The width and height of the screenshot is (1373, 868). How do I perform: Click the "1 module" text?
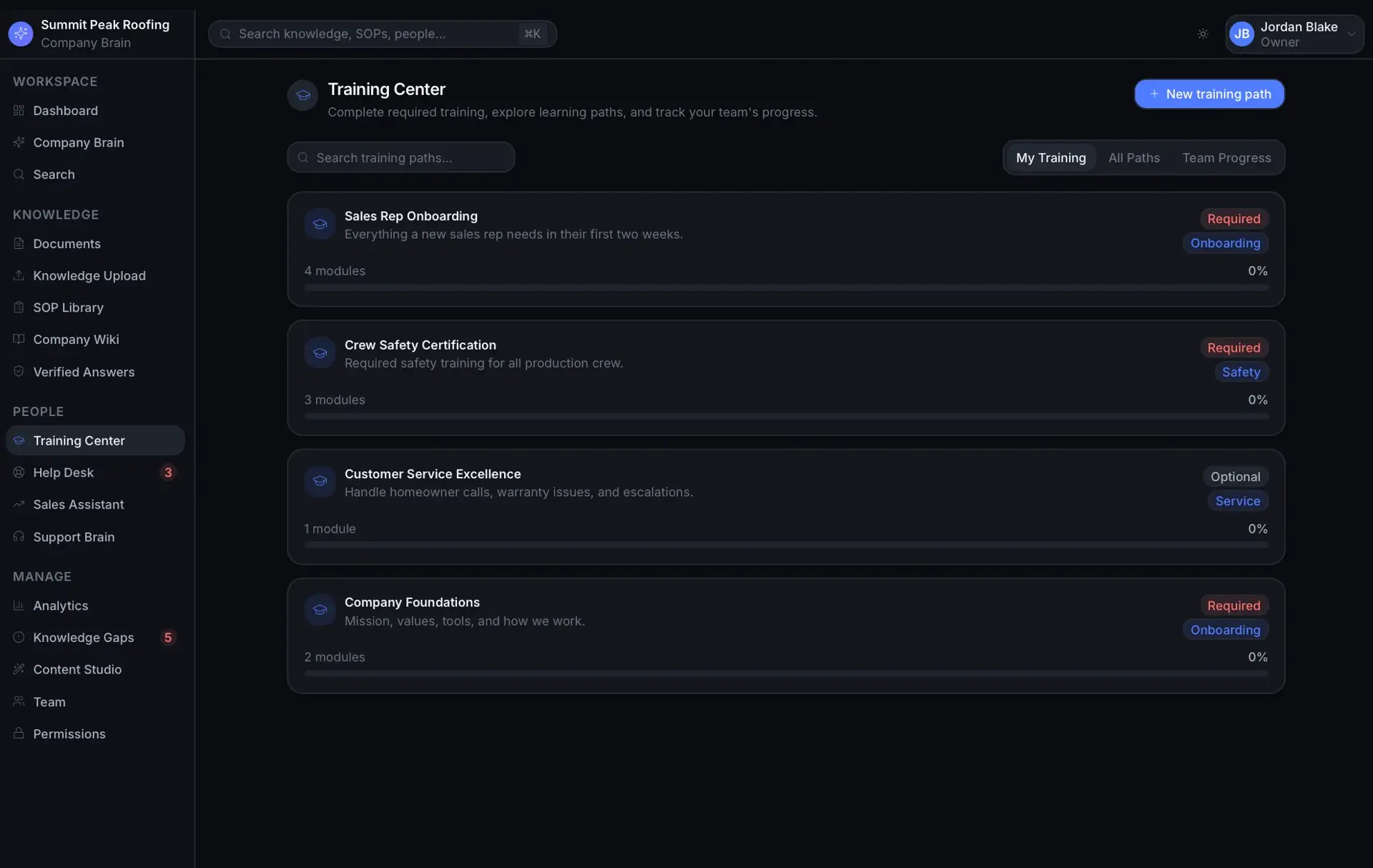tap(330, 528)
